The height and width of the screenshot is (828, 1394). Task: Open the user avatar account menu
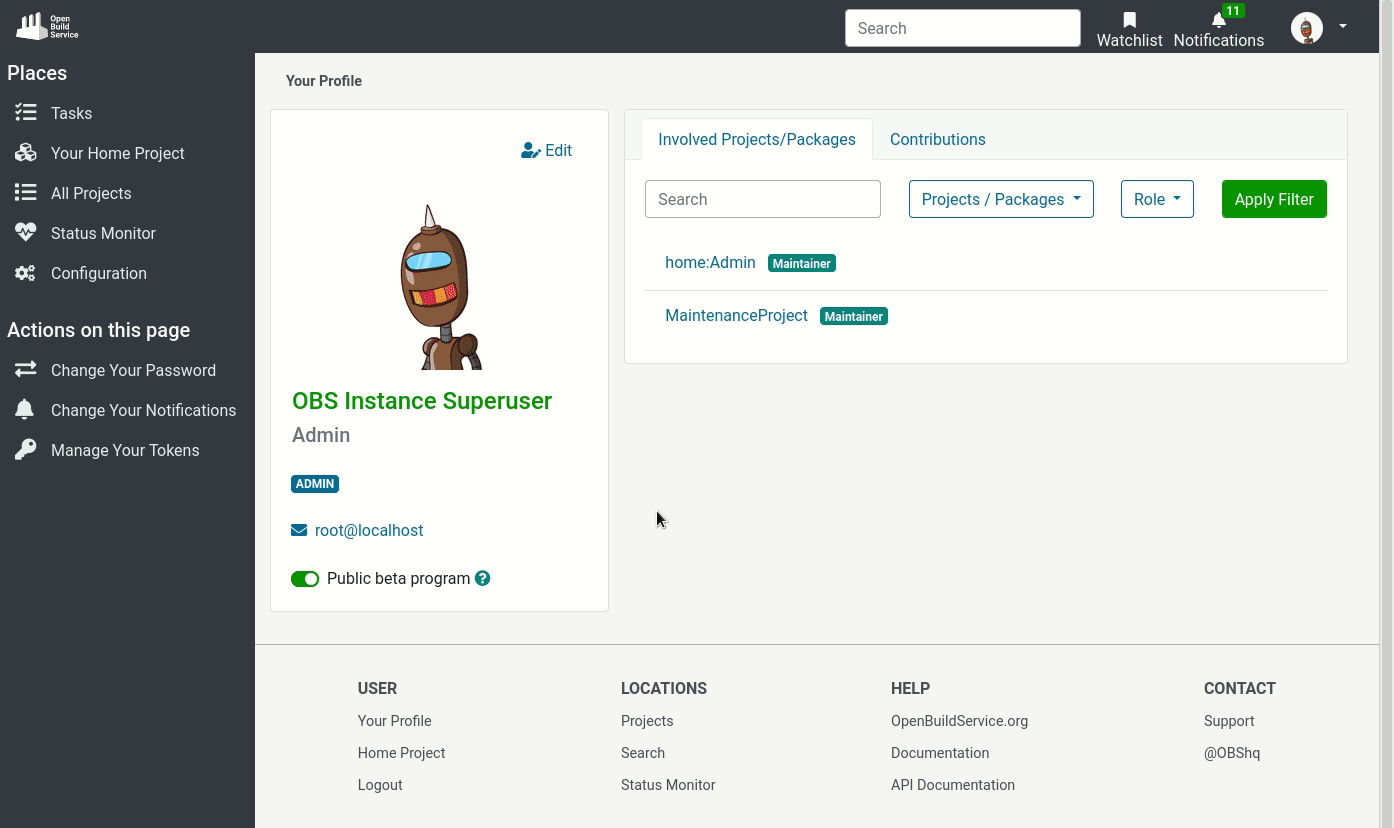(x=1307, y=28)
